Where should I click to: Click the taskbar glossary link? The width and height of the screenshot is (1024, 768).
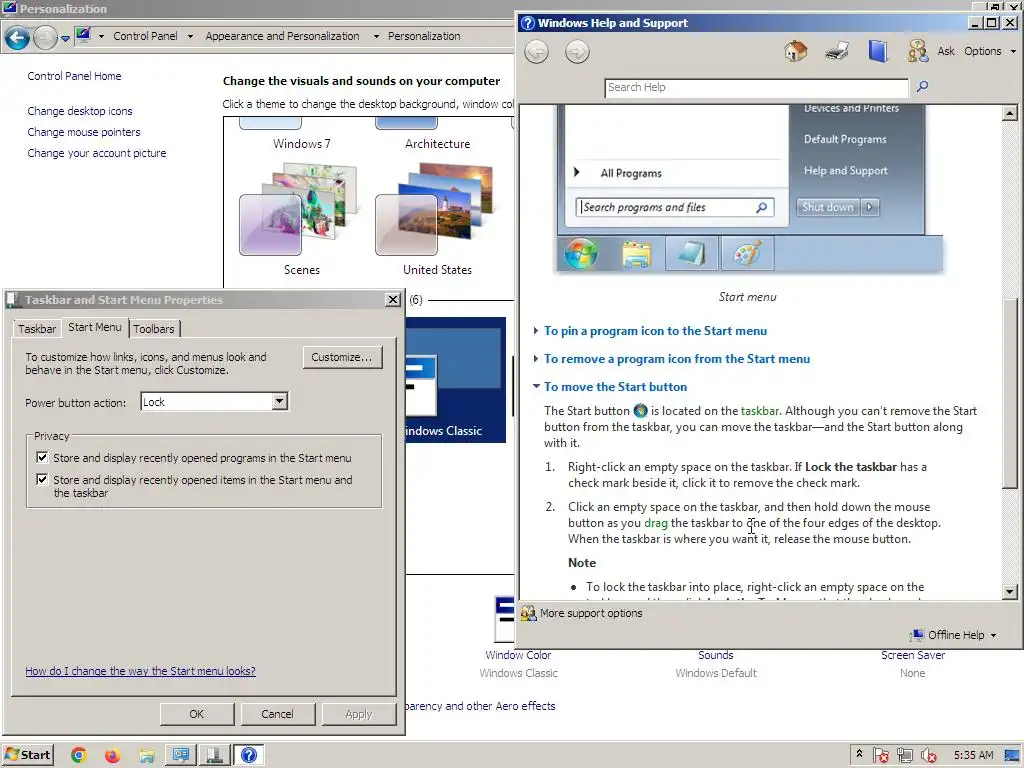(760, 411)
